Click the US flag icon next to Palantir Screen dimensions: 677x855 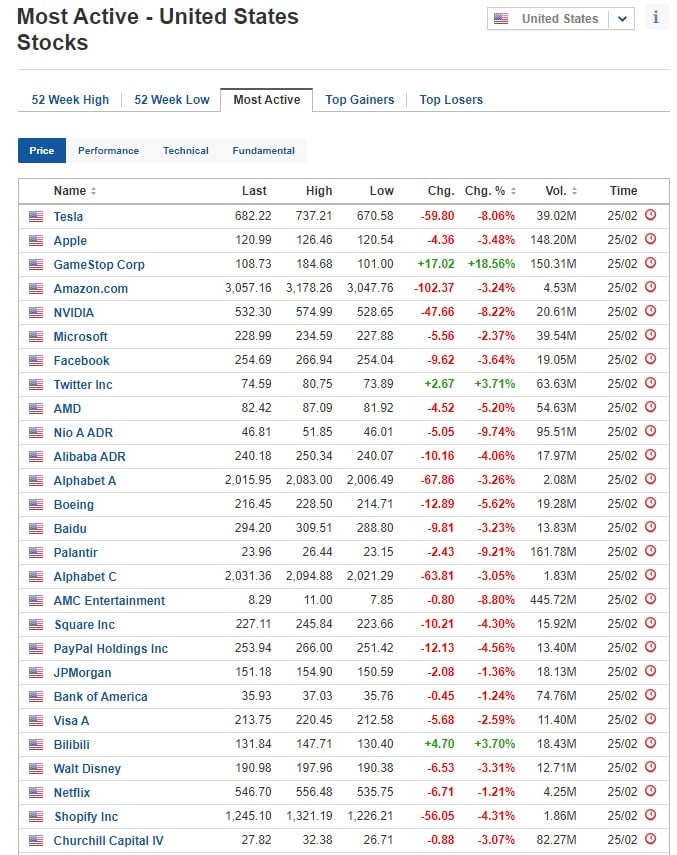tap(36, 552)
